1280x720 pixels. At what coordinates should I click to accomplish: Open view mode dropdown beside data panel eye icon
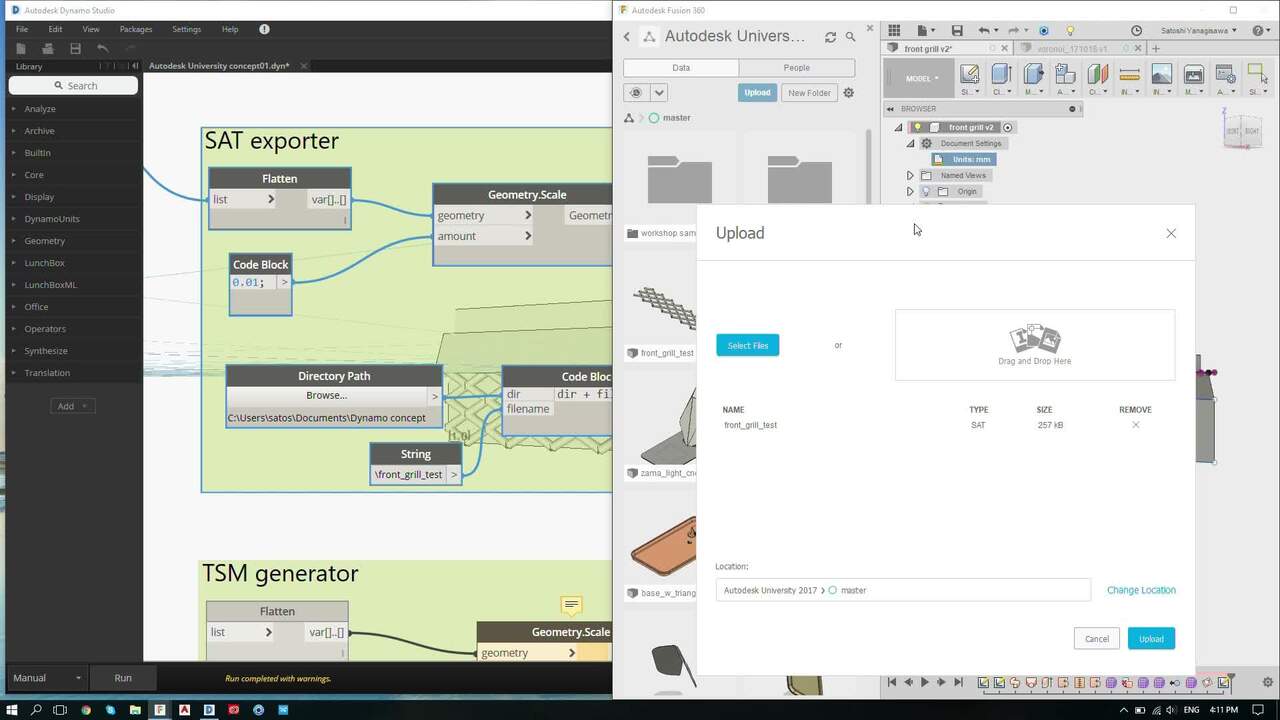click(x=659, y=93)
